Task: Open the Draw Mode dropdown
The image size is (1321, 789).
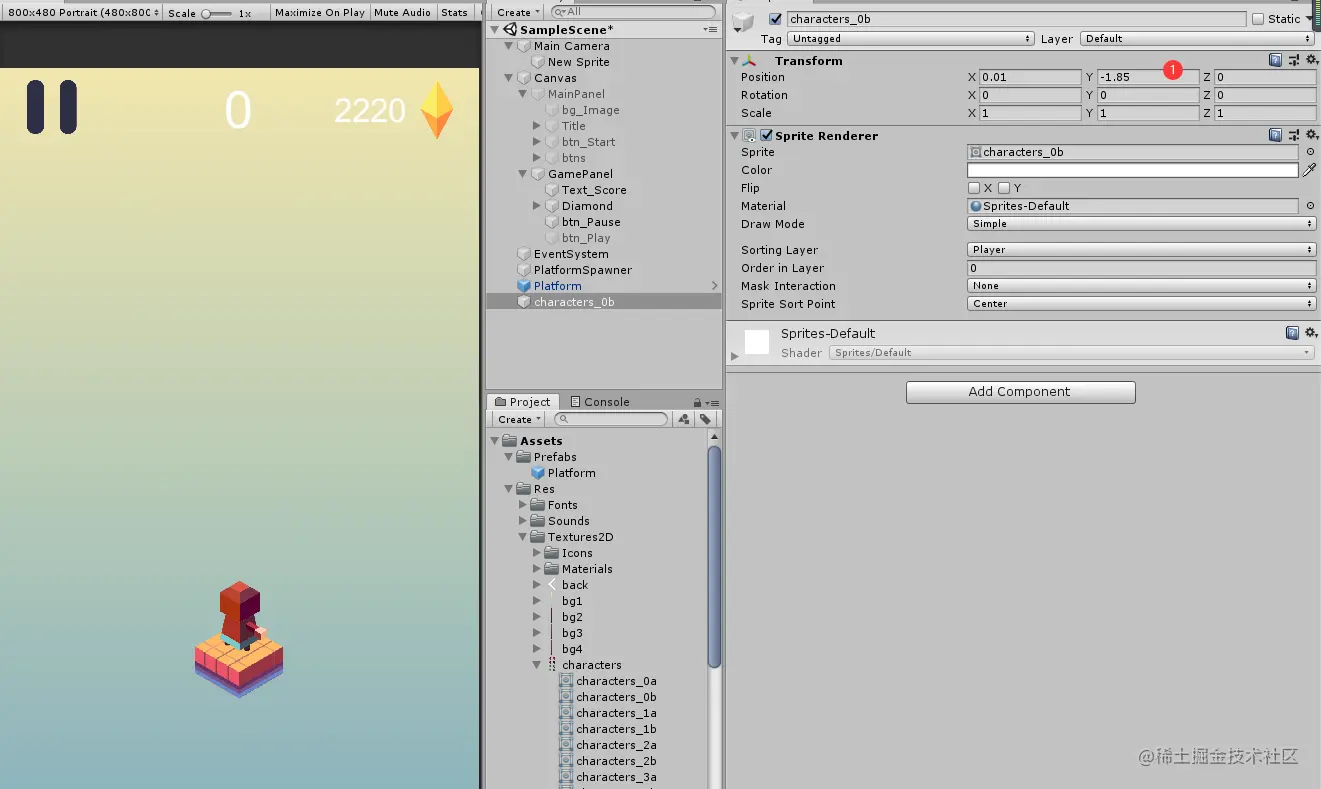Action: point(1141,224)
